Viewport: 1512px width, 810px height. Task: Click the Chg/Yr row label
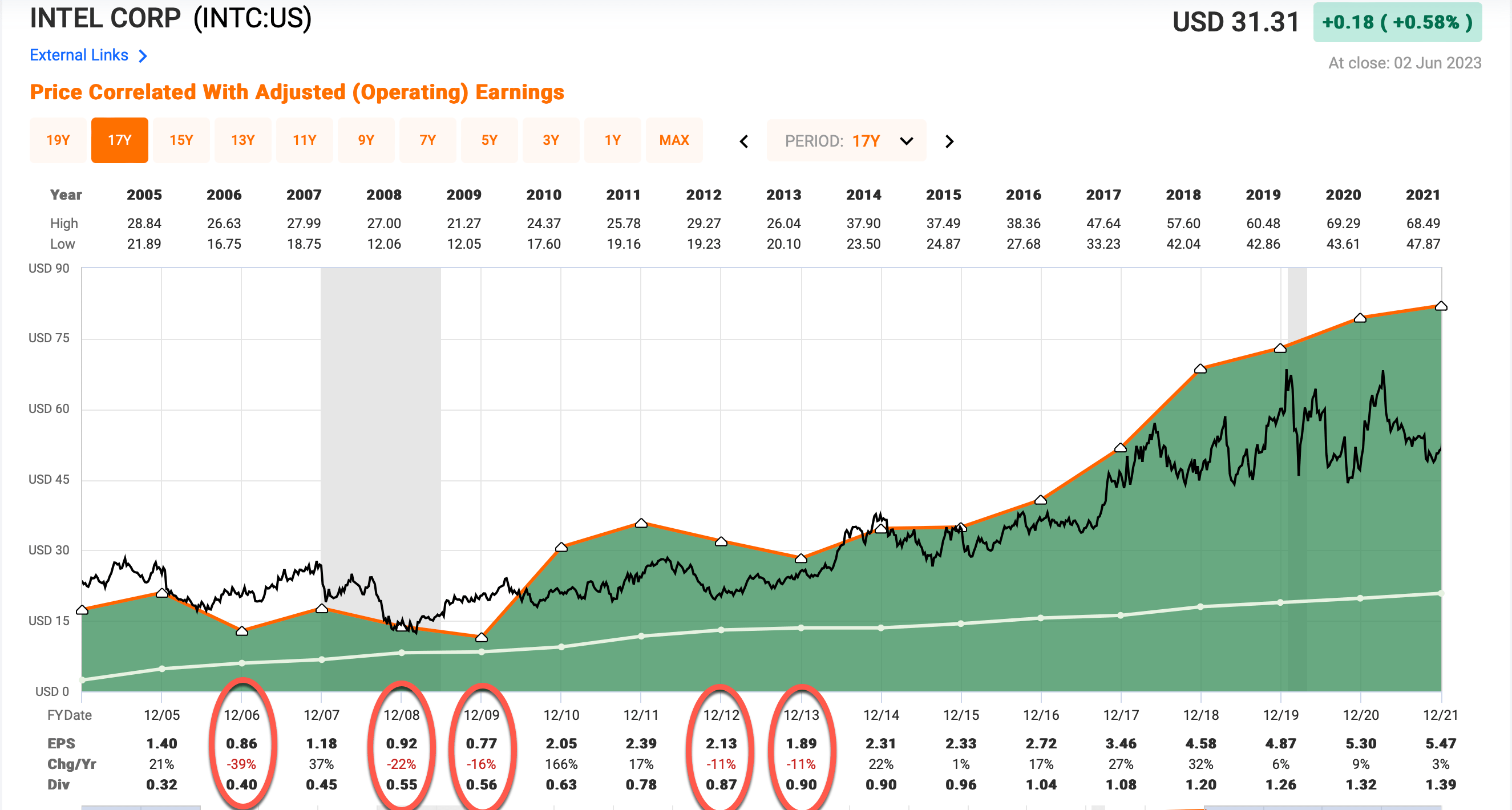click(x=72, y=764)
